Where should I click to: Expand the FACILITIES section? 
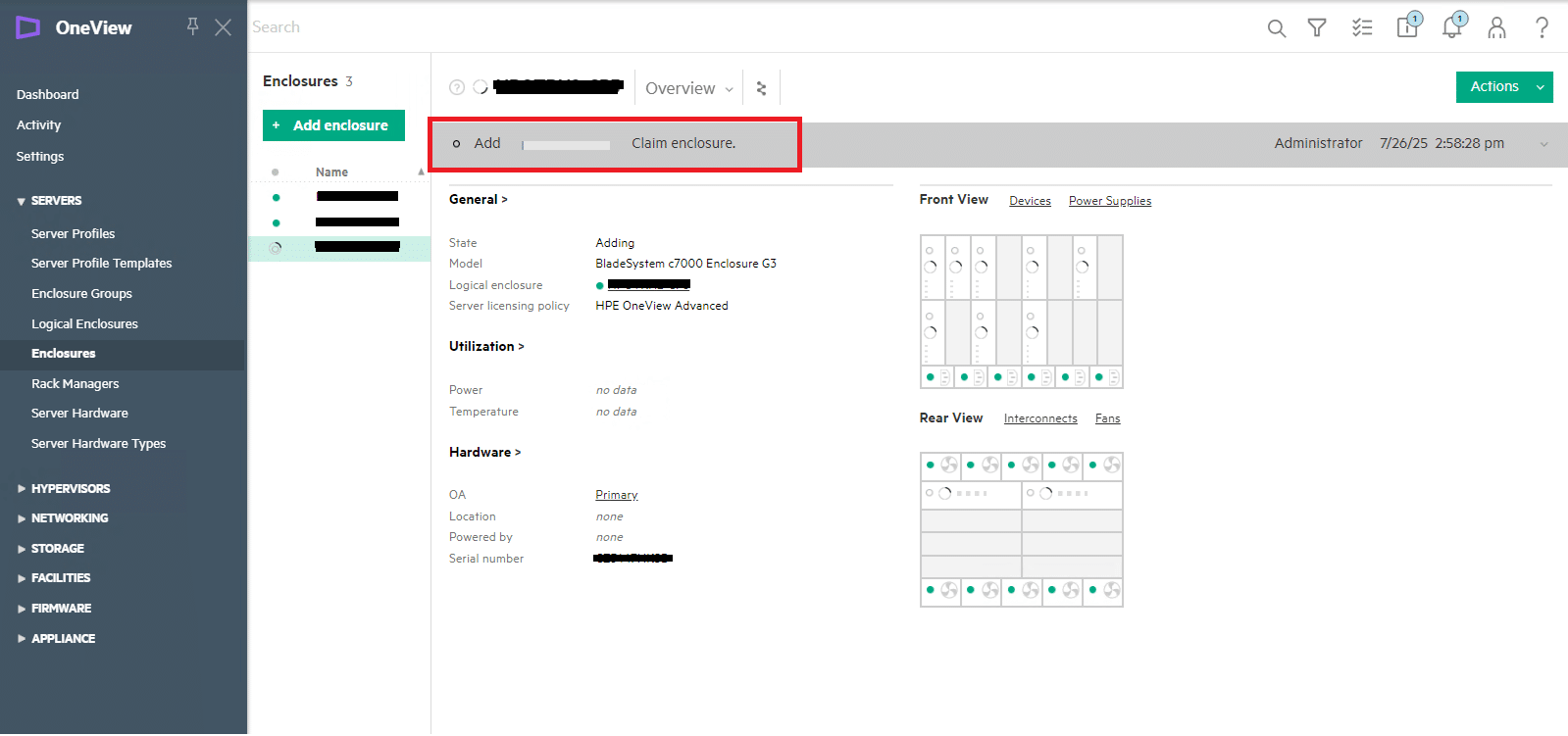[54, 577]
